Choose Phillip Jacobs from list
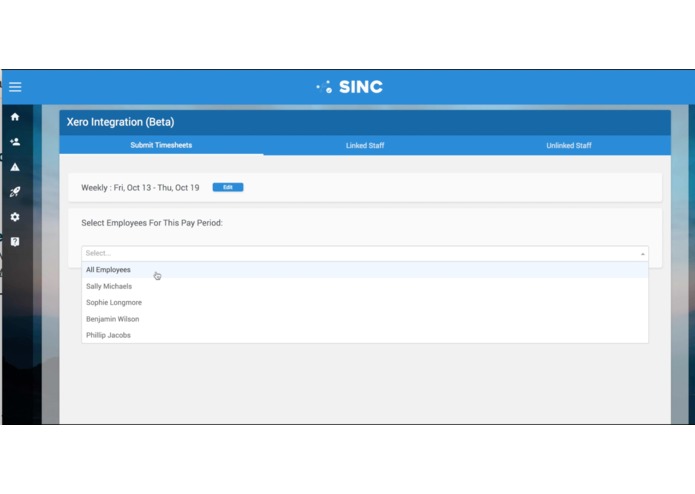This screenshot has width=695, height=494. click(x=365, y=335)
